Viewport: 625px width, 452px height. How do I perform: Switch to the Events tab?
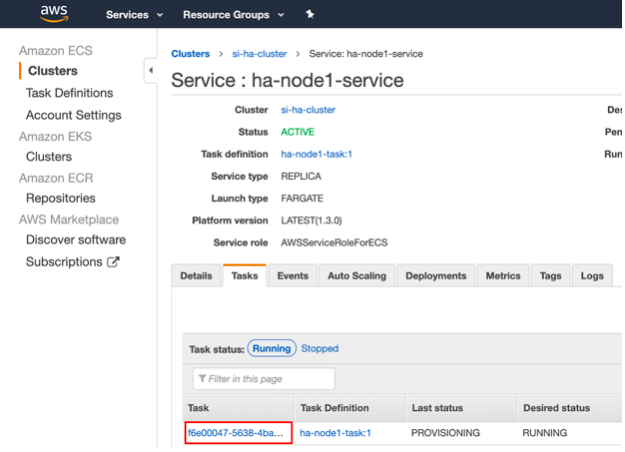pyautogui.click(x=293, y=275)
